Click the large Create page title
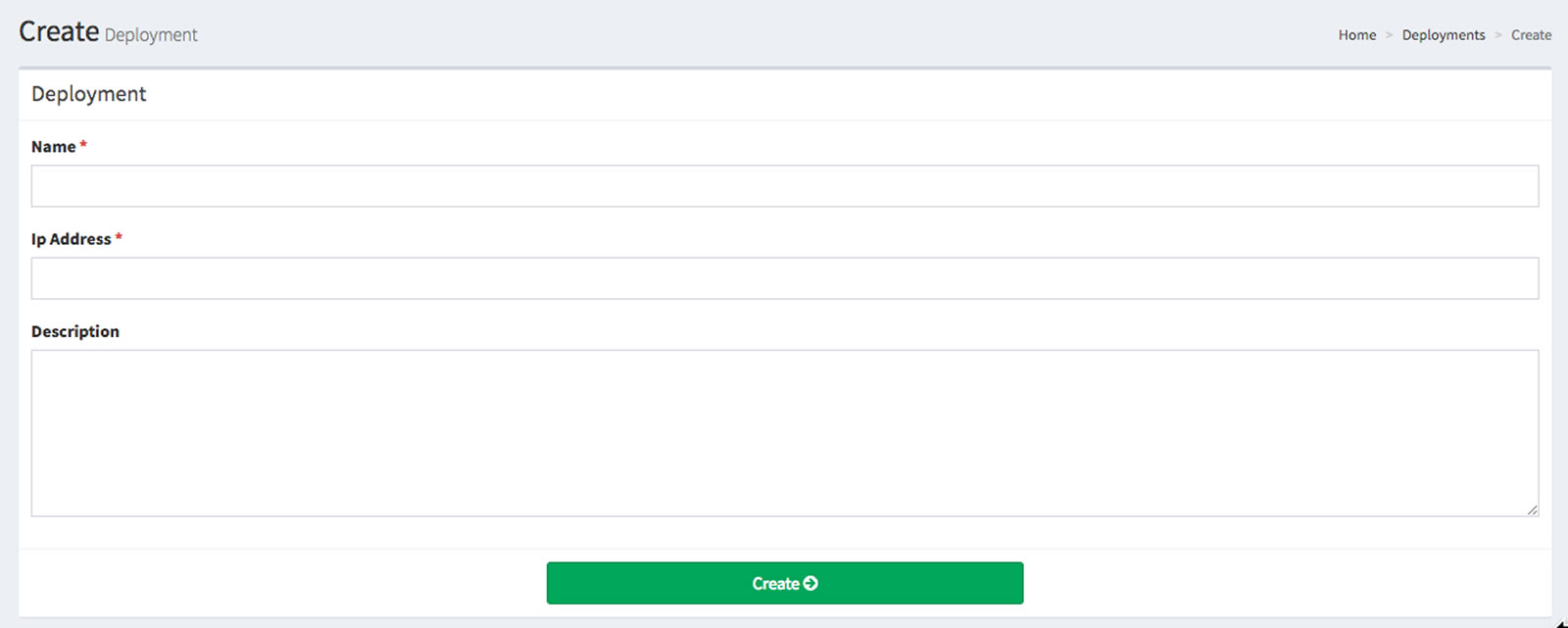This screenshot has height=628, width=1568. (x=59, y=31)
